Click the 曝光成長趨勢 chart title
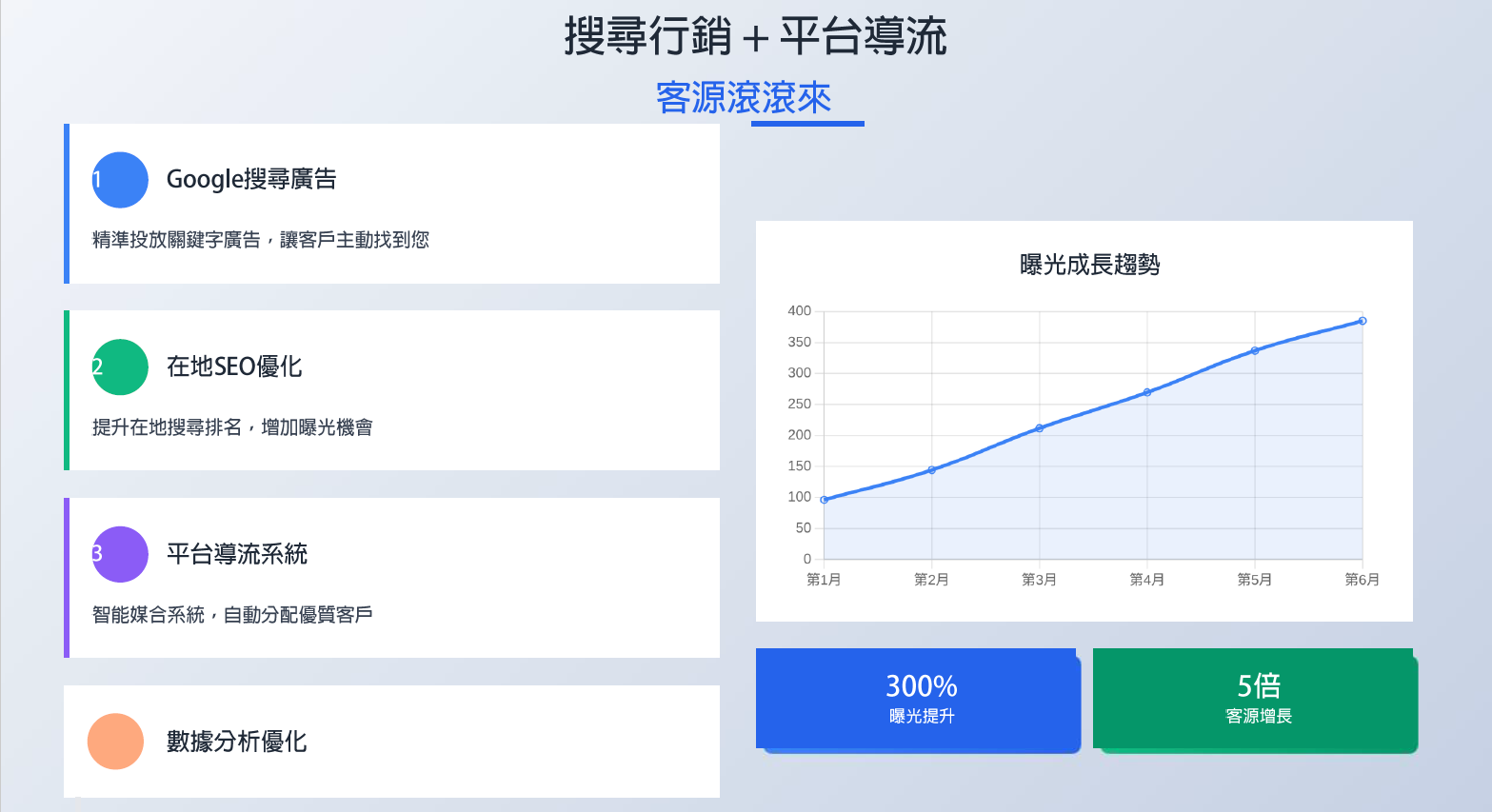The width and height of the screenshot is (1492, 812). click(1089, 265)
